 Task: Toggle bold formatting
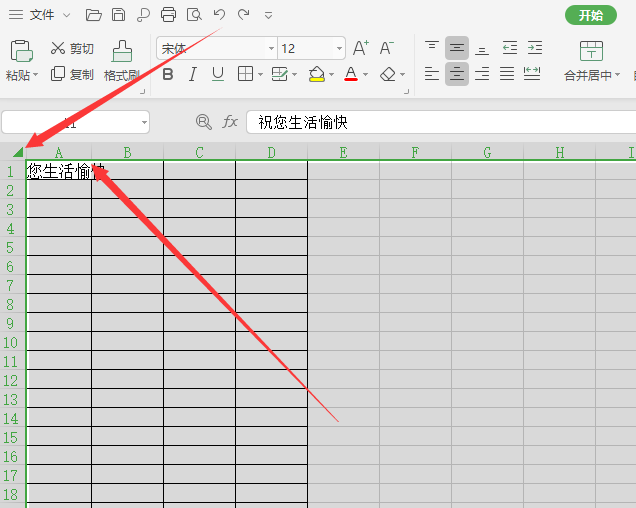point(168,74)
